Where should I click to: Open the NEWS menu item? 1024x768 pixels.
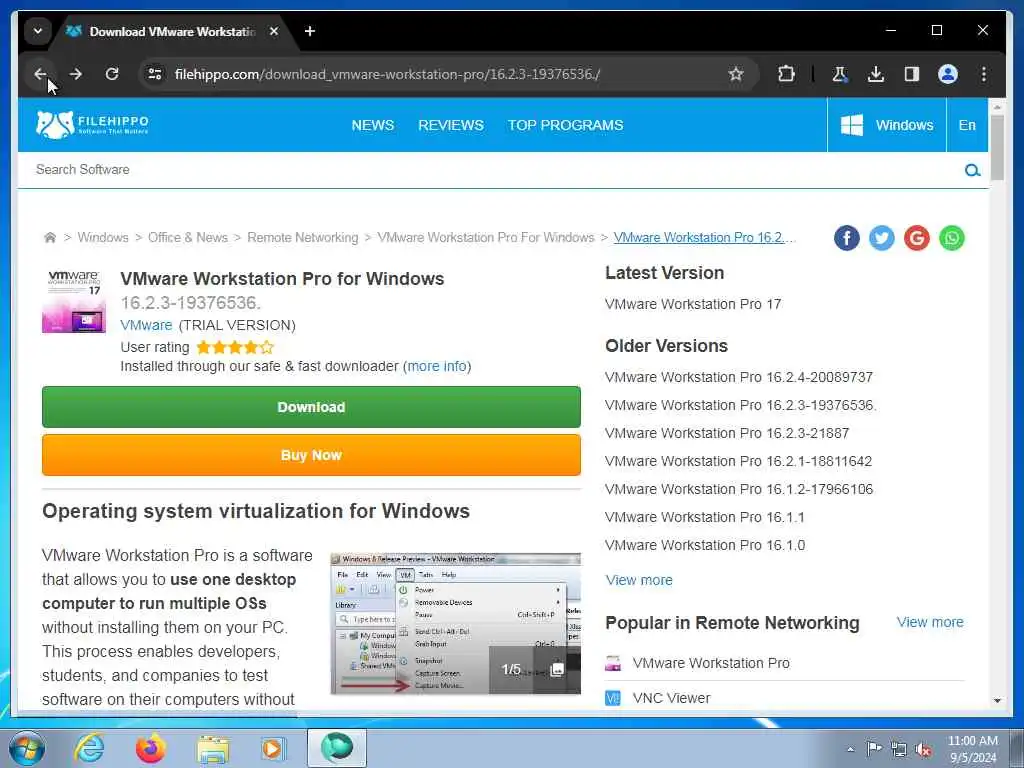(373, 125)
